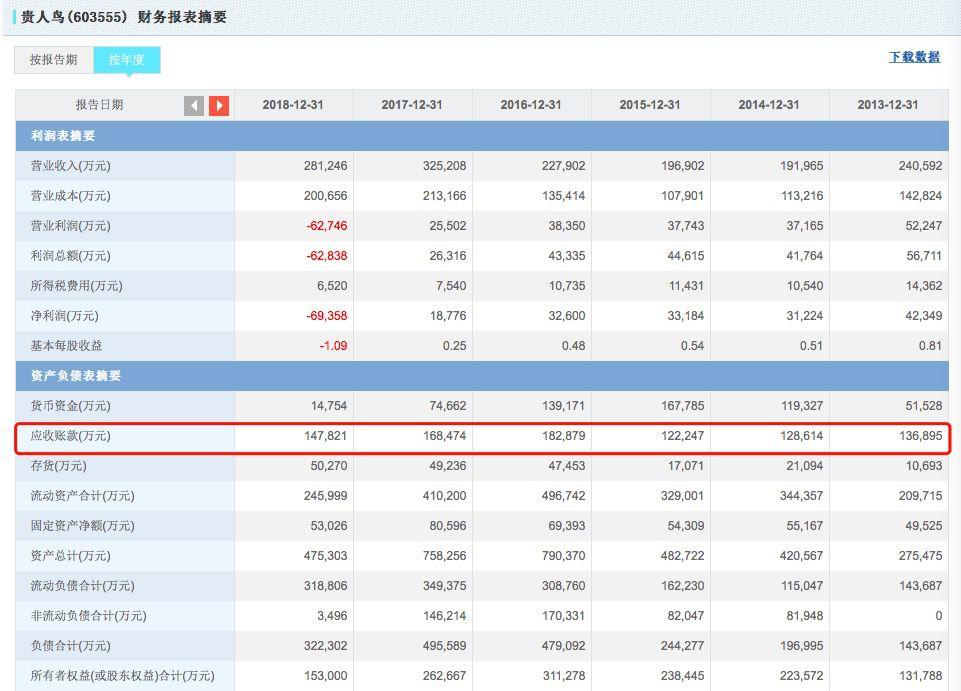The width and height of the screenshot is (961, 691).
Task: Click the 净利润(万元) row label
Action: pyautogui.click(x=64, y=316)
